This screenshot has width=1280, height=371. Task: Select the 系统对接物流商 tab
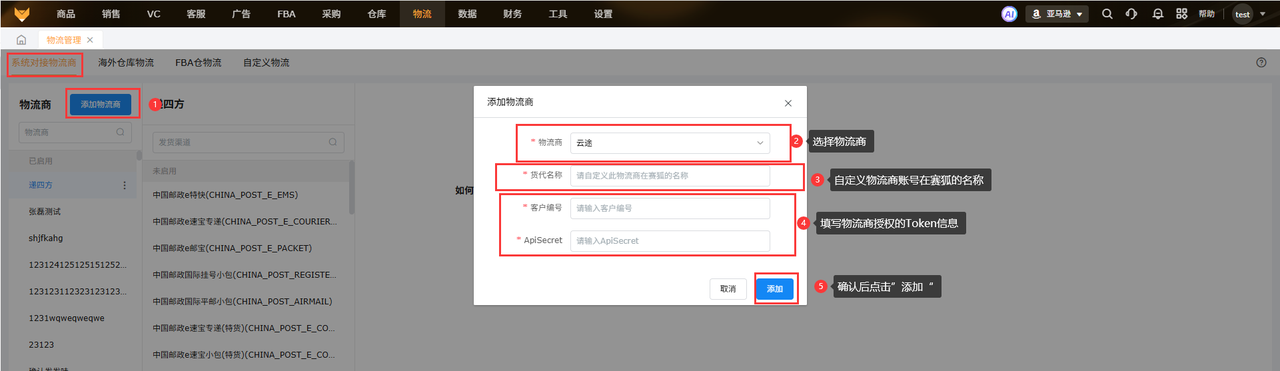[x=43, y=62]
